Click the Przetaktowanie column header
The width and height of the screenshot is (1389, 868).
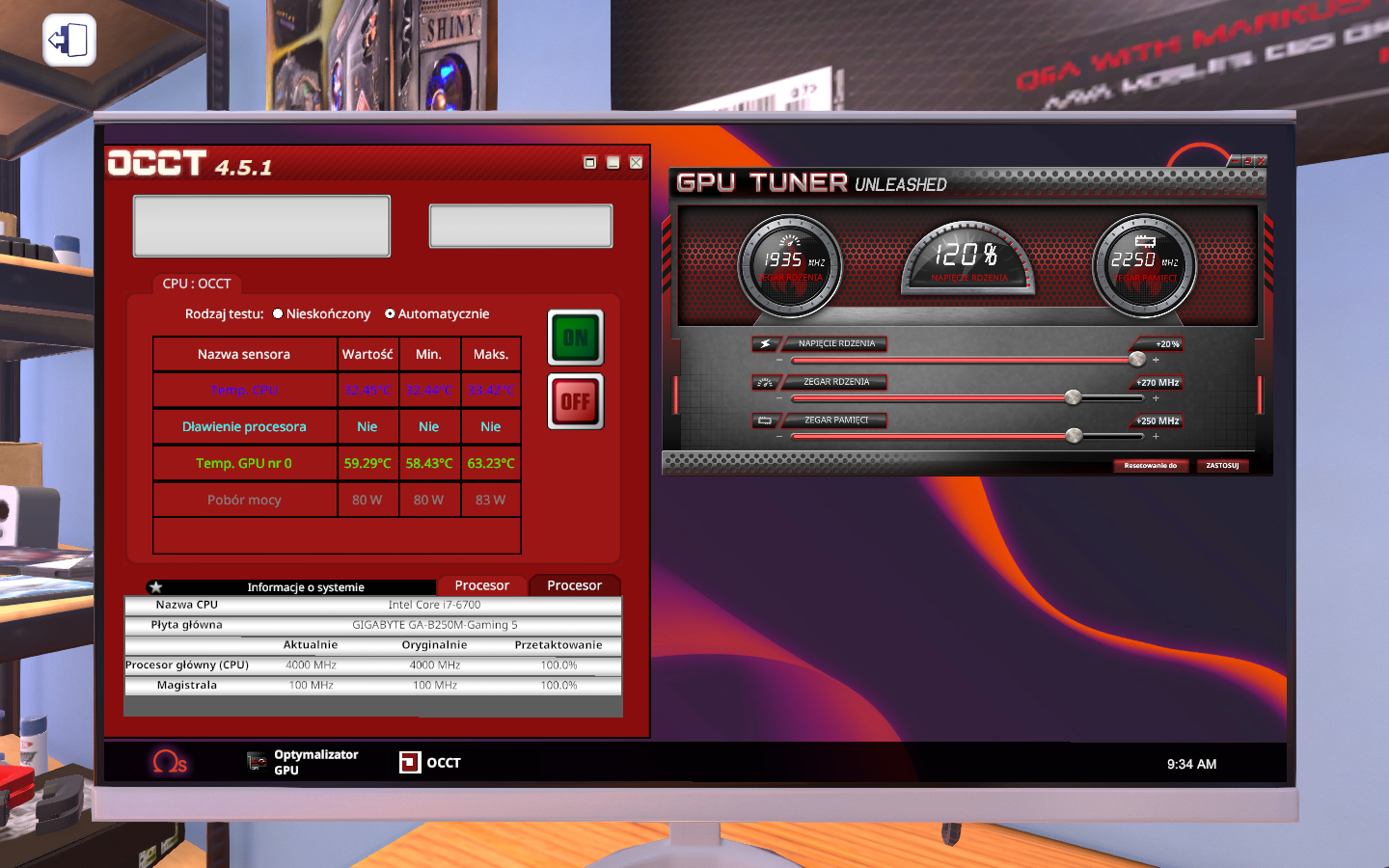coord(558,645)
